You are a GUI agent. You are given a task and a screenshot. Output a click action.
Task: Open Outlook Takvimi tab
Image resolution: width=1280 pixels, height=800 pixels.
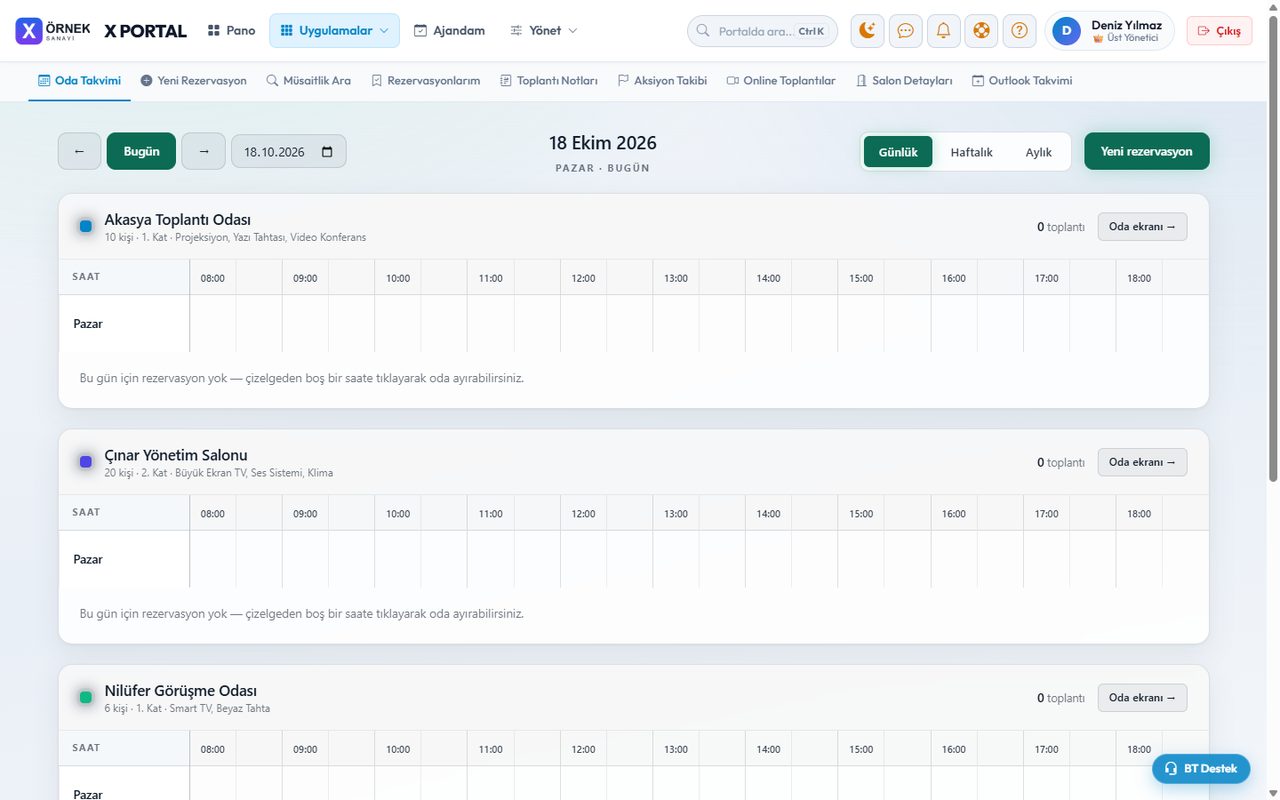(1022, 81)
